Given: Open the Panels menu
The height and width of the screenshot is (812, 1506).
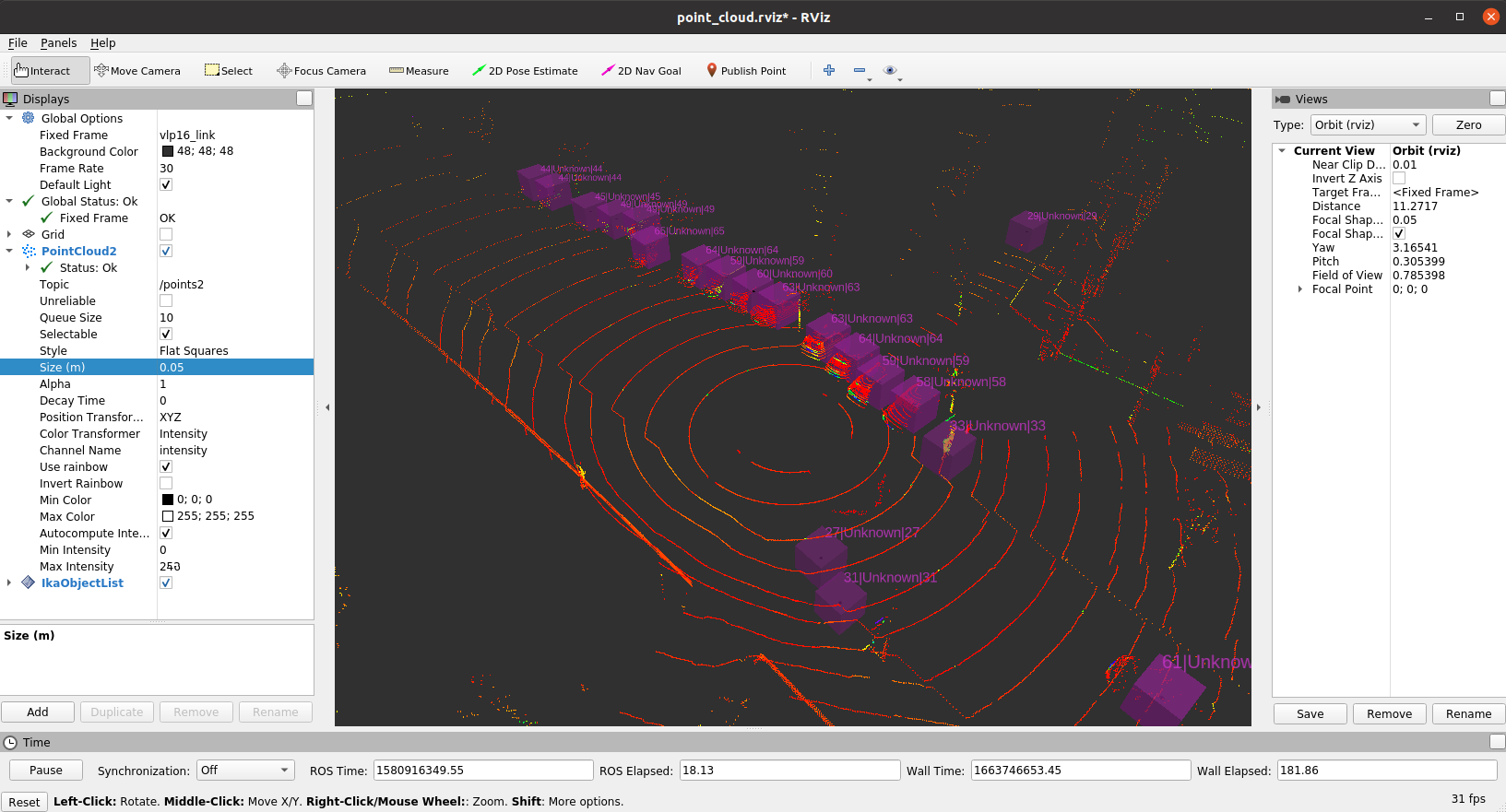Looking at the screenshot, I should [58, 43].
